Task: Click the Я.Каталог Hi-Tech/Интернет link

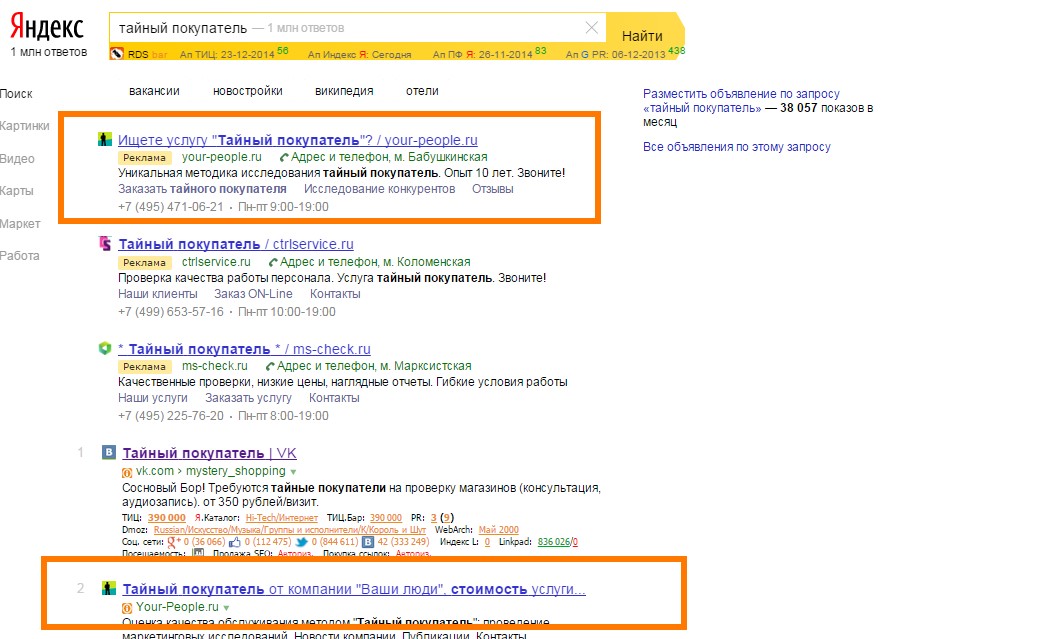Action: pyautogui.click(x=282, y=517)
